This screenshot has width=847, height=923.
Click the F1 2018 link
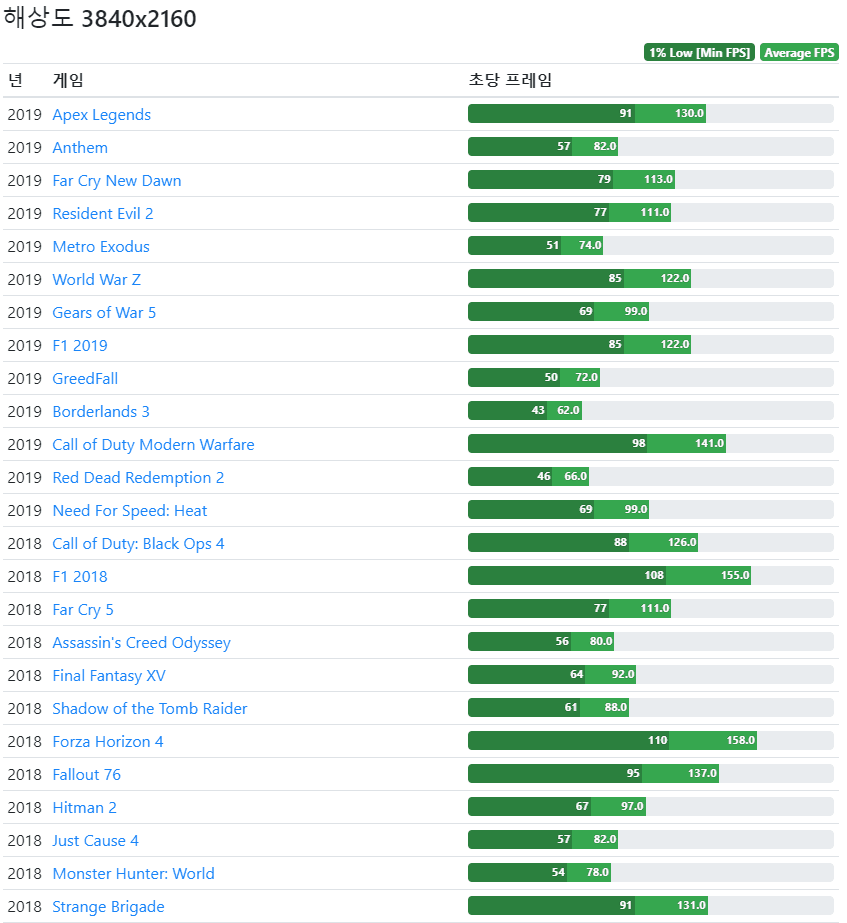click(80, 576)
